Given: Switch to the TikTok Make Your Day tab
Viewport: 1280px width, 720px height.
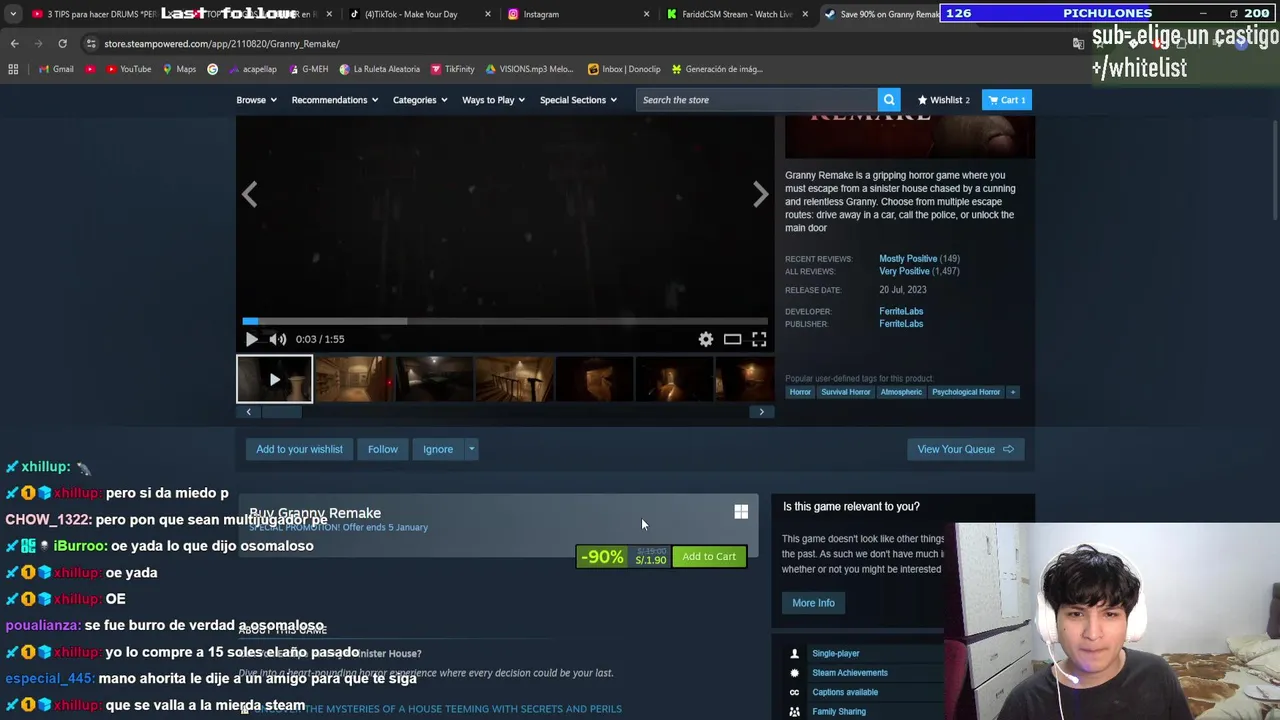Looking at the screenshot, I should coord(411,14).
